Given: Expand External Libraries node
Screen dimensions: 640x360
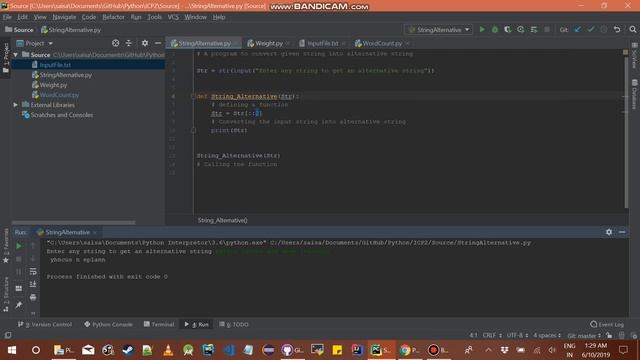Looking at the screenshot, I should [16, 105].
